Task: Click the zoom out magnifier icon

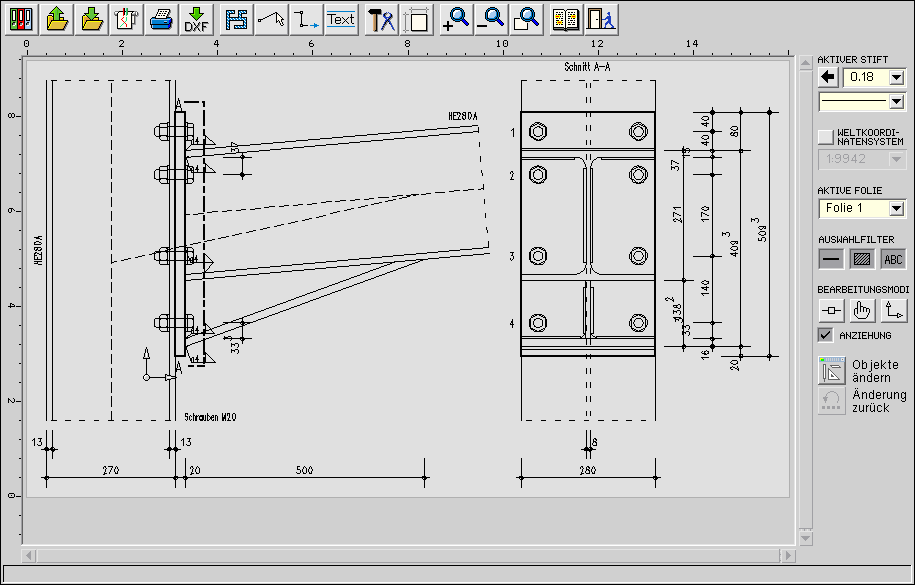Action: (x=490, y=18)
